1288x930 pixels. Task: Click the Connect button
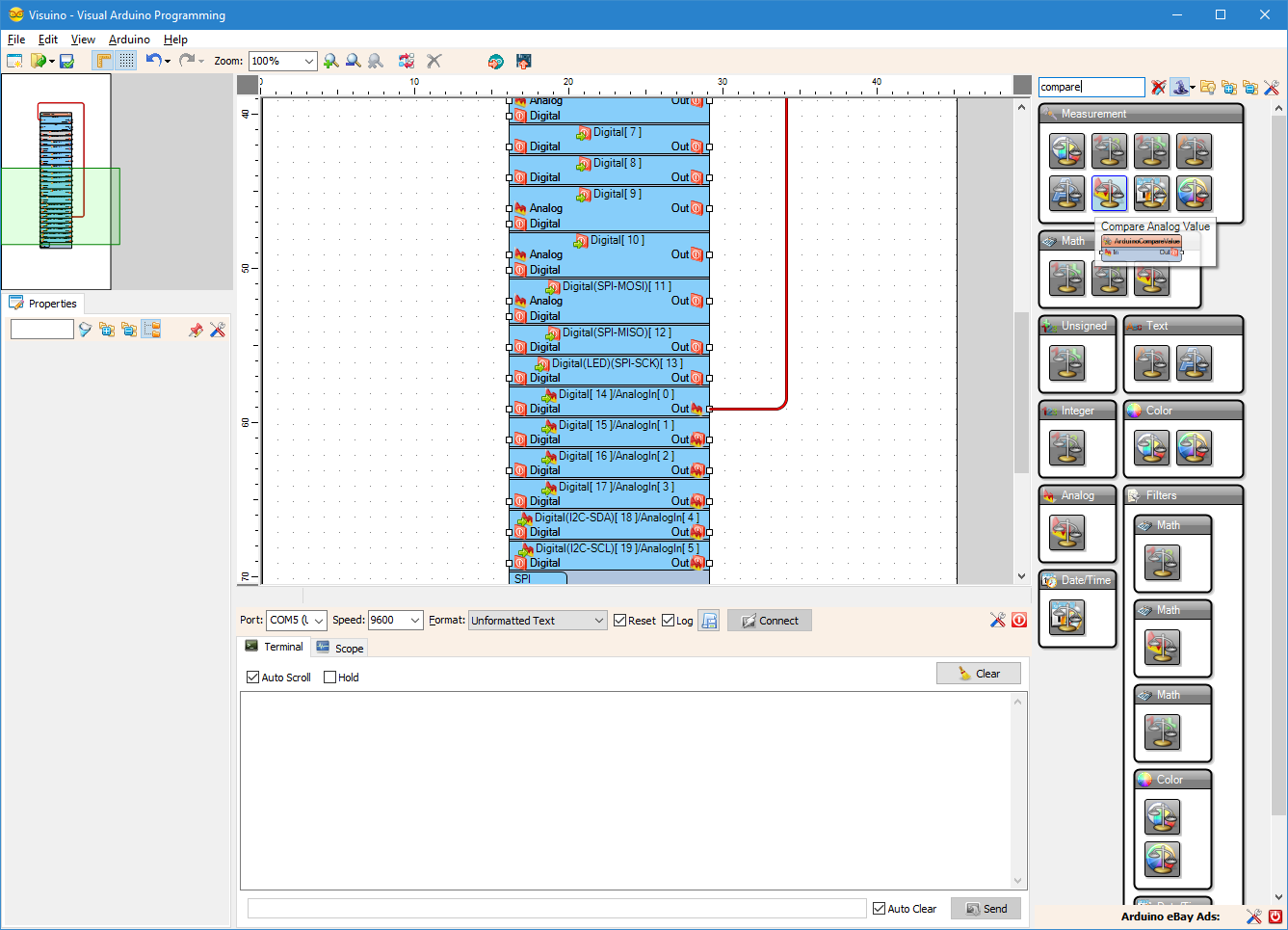(x=770, y=621)
